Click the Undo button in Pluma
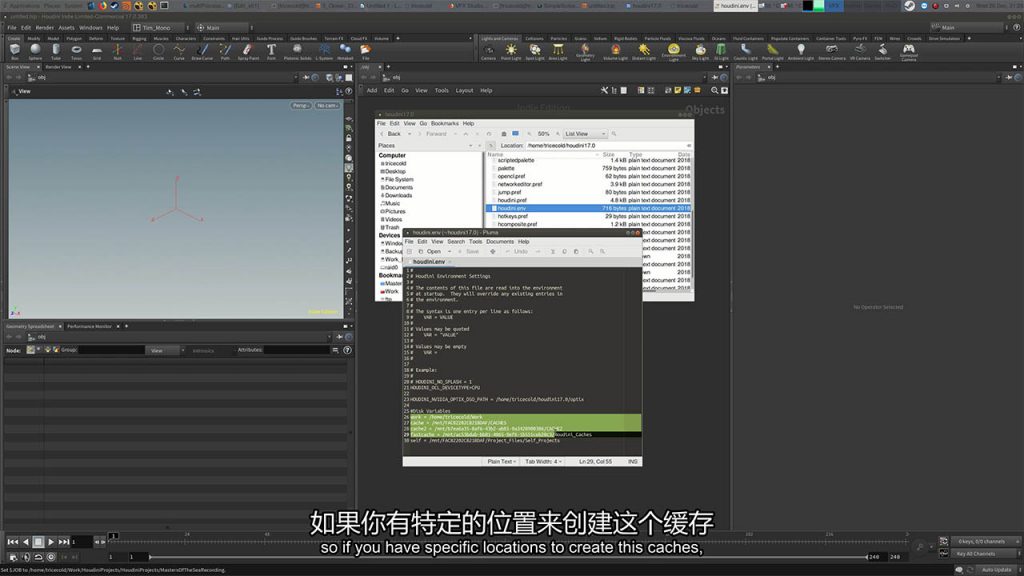 [517, 251]
